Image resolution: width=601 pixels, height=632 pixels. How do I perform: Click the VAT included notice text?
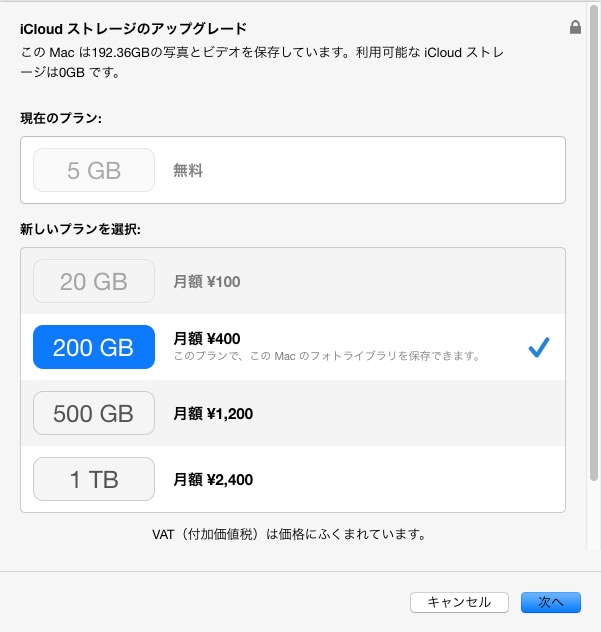click(x=289, y=534)
